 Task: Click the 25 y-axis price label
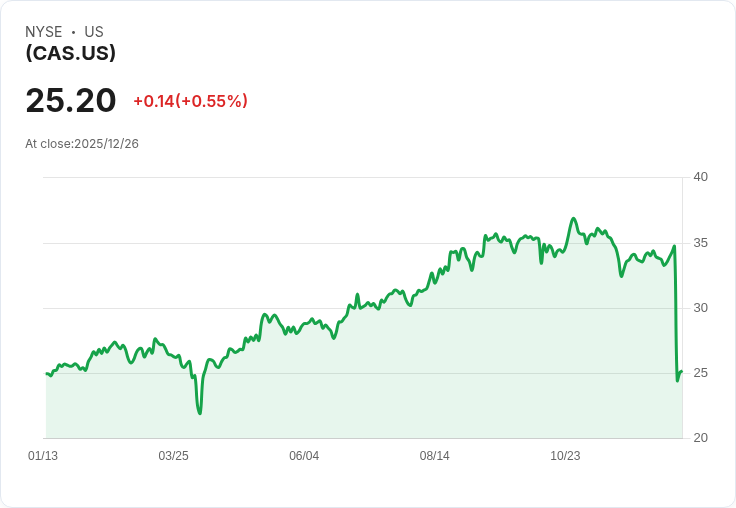701,373
